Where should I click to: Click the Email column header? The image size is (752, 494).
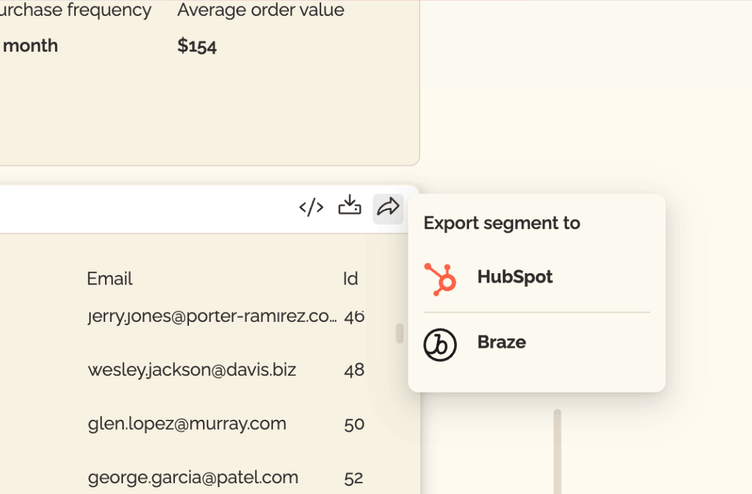[x=109, y=279]
